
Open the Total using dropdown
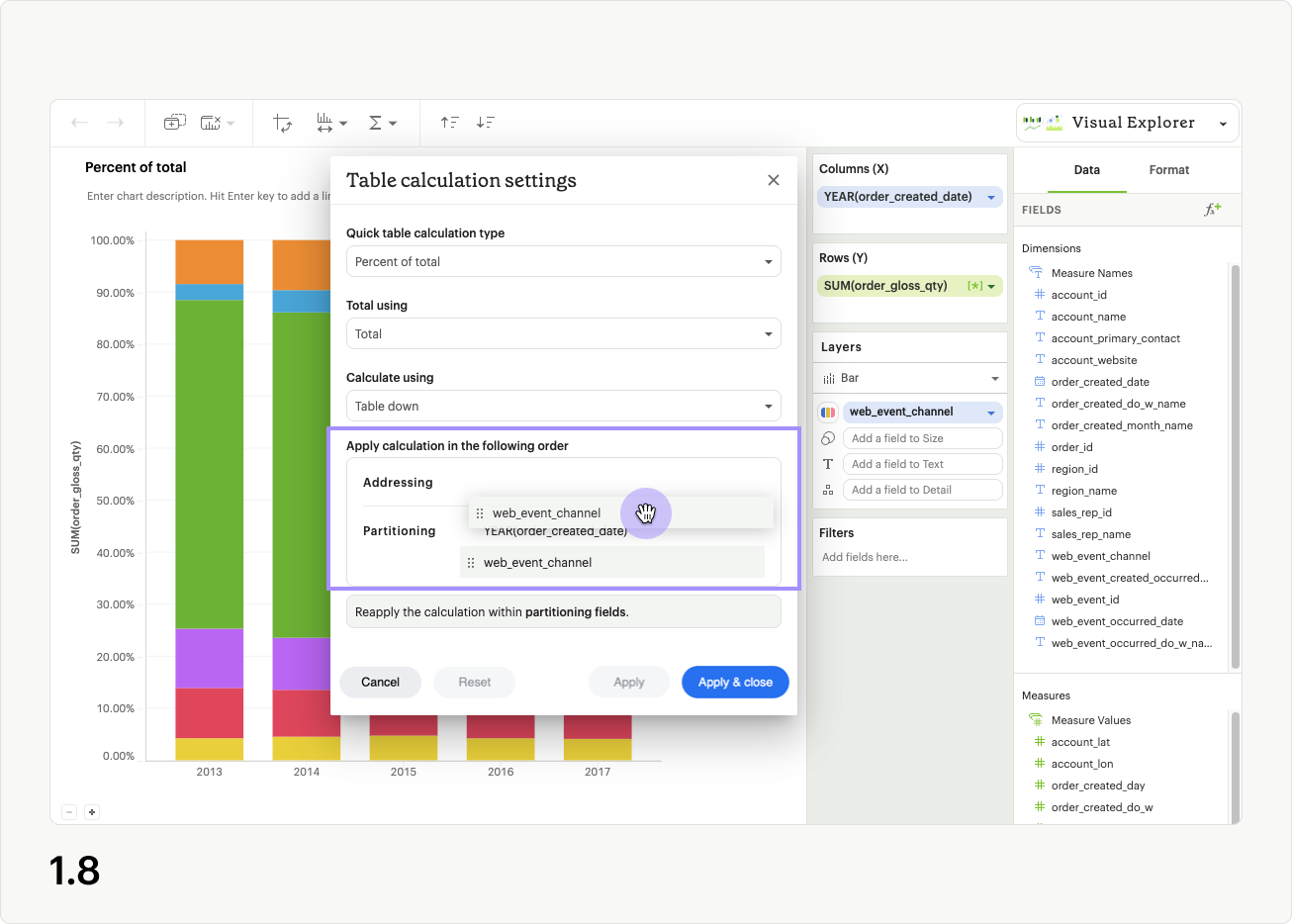tap(563, 333)
